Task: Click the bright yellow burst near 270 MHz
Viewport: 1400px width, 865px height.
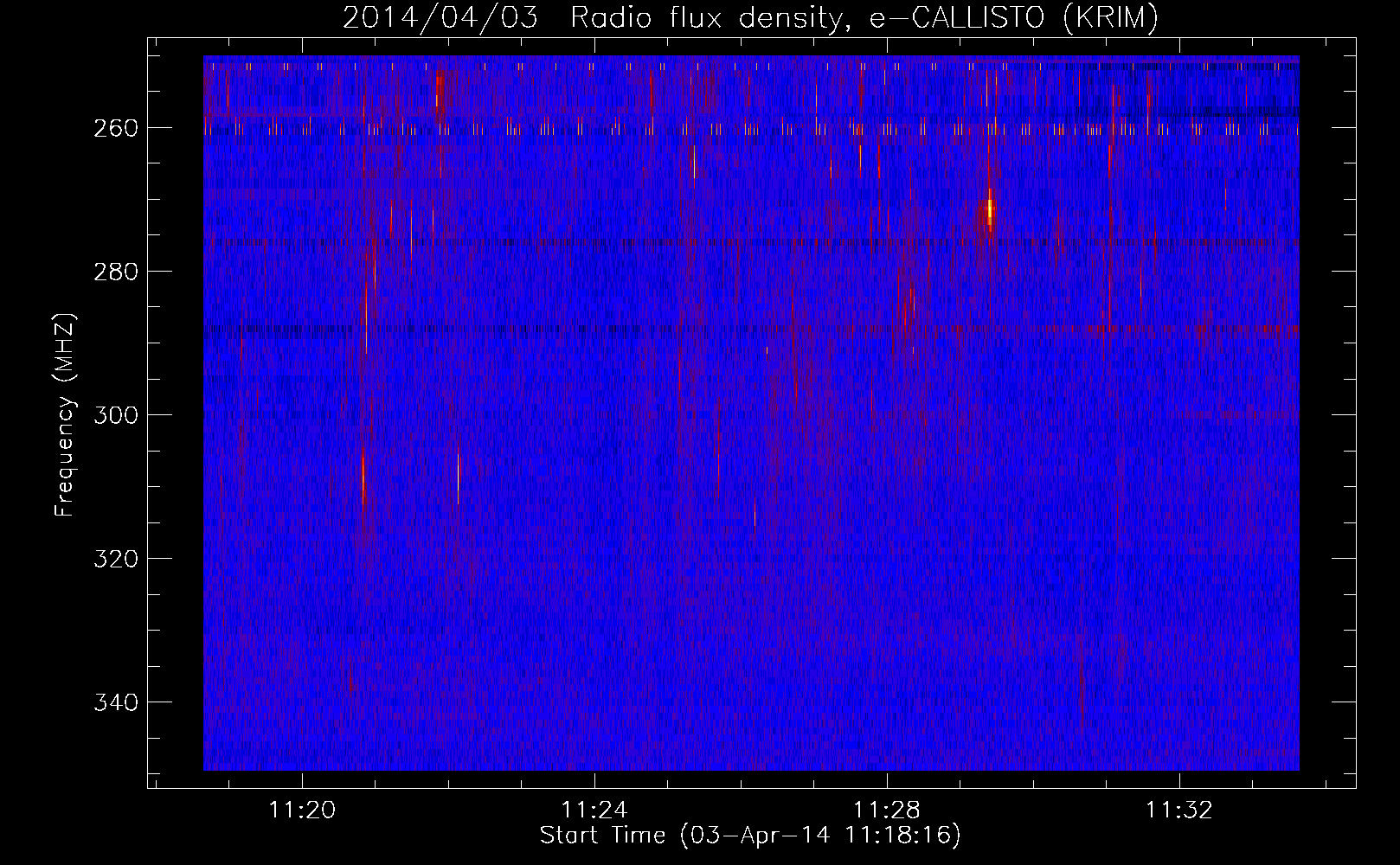Action: 990,210
